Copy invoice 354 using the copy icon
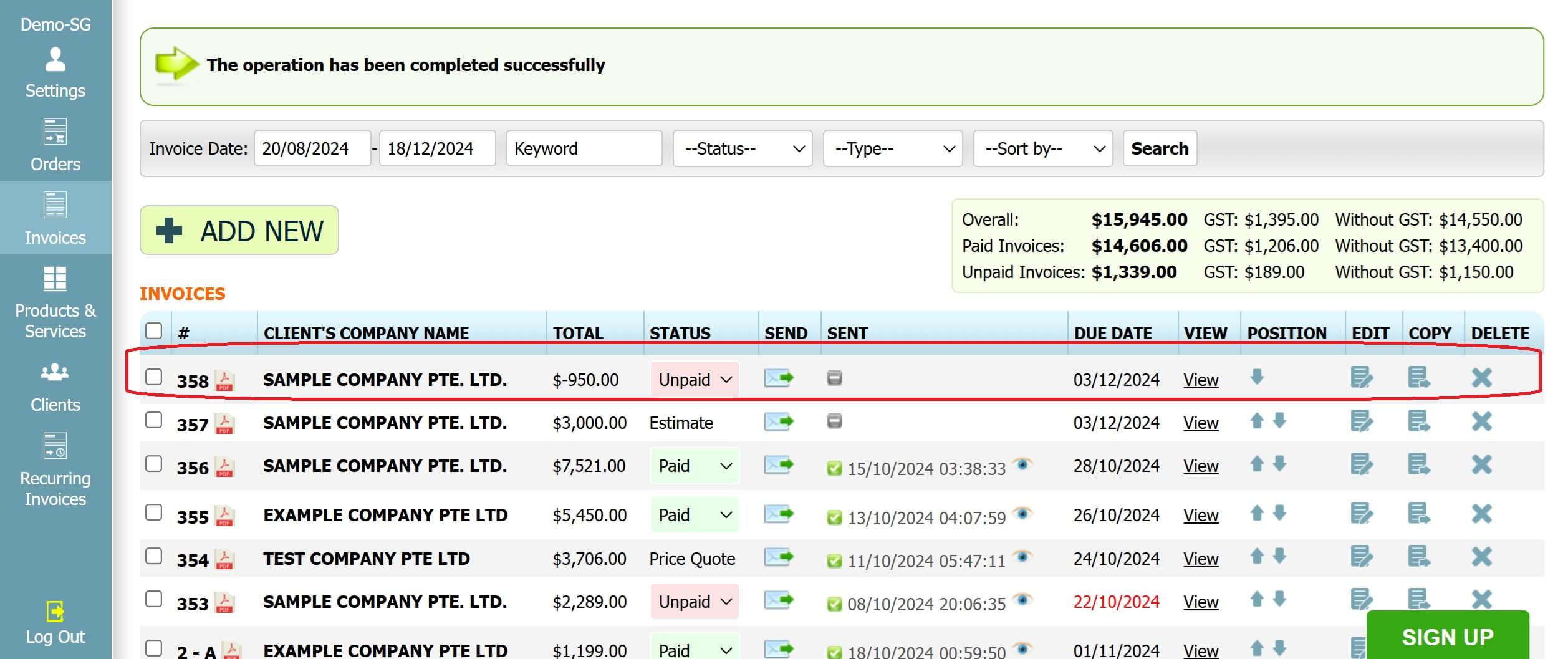The width and height of the screenshot is (1568, 659). pos(1419,557)
